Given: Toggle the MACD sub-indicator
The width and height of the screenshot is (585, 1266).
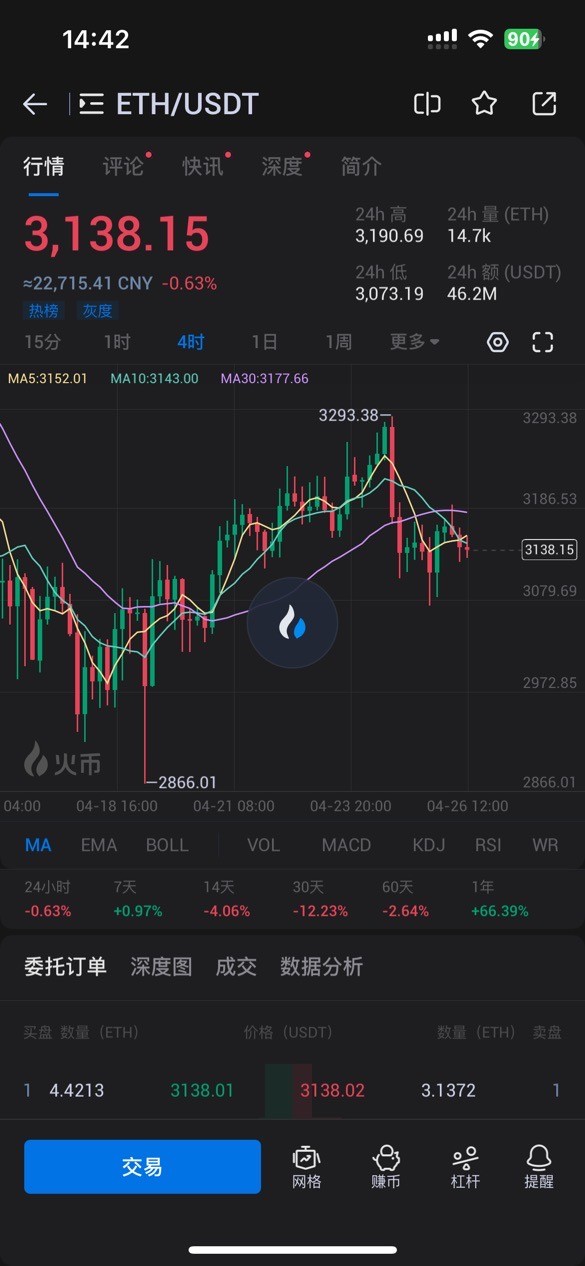Looking at the screenshot, I should coord(346,845).
